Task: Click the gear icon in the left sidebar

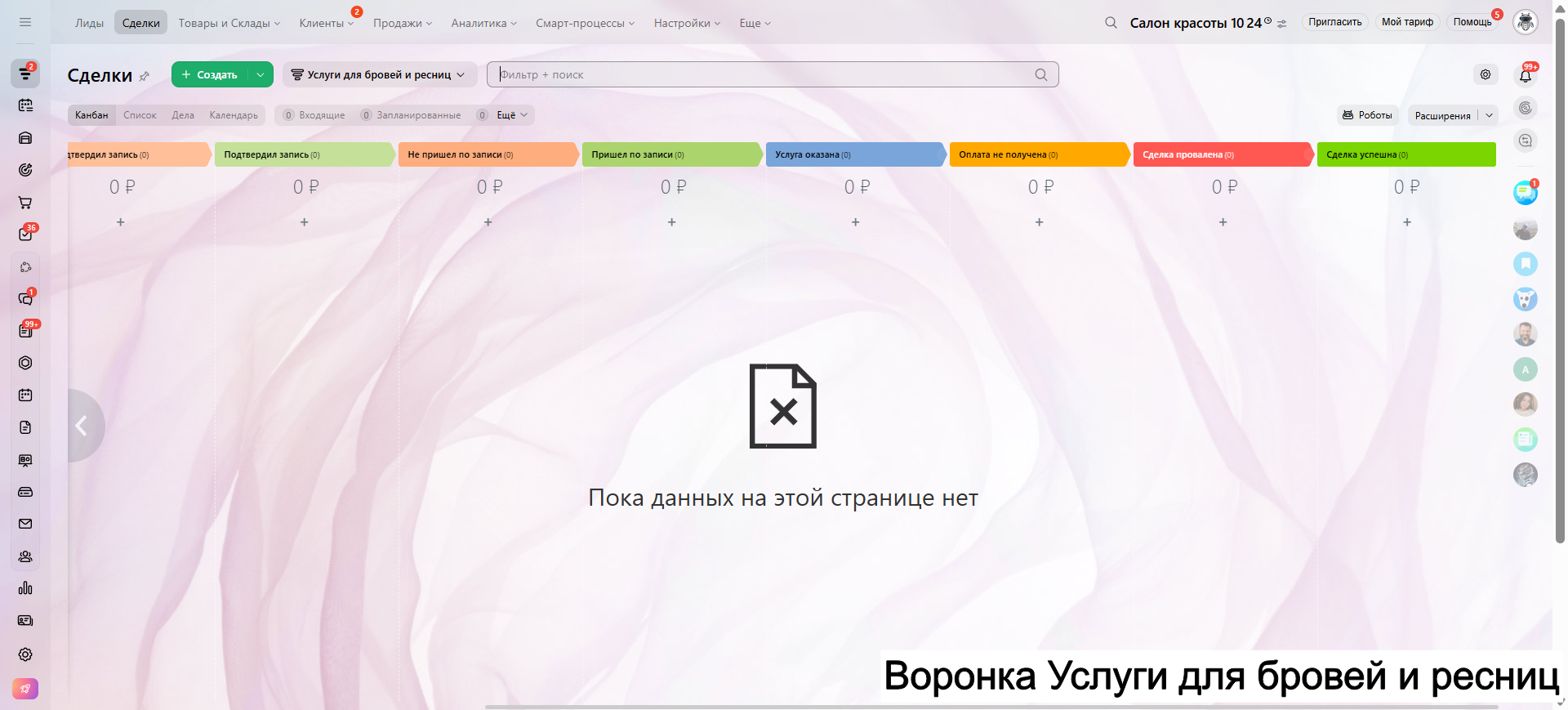Action: click(x=25, y=654)
